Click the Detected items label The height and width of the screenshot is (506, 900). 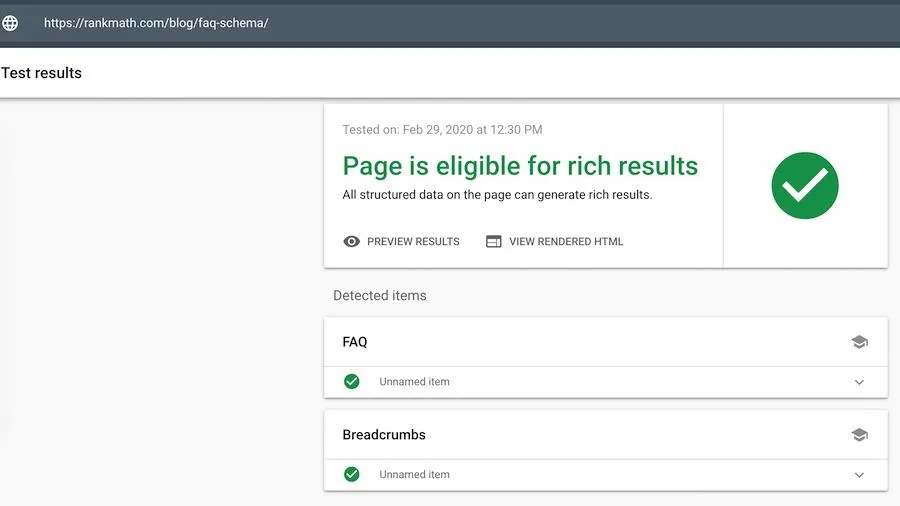tap(380, 296)
